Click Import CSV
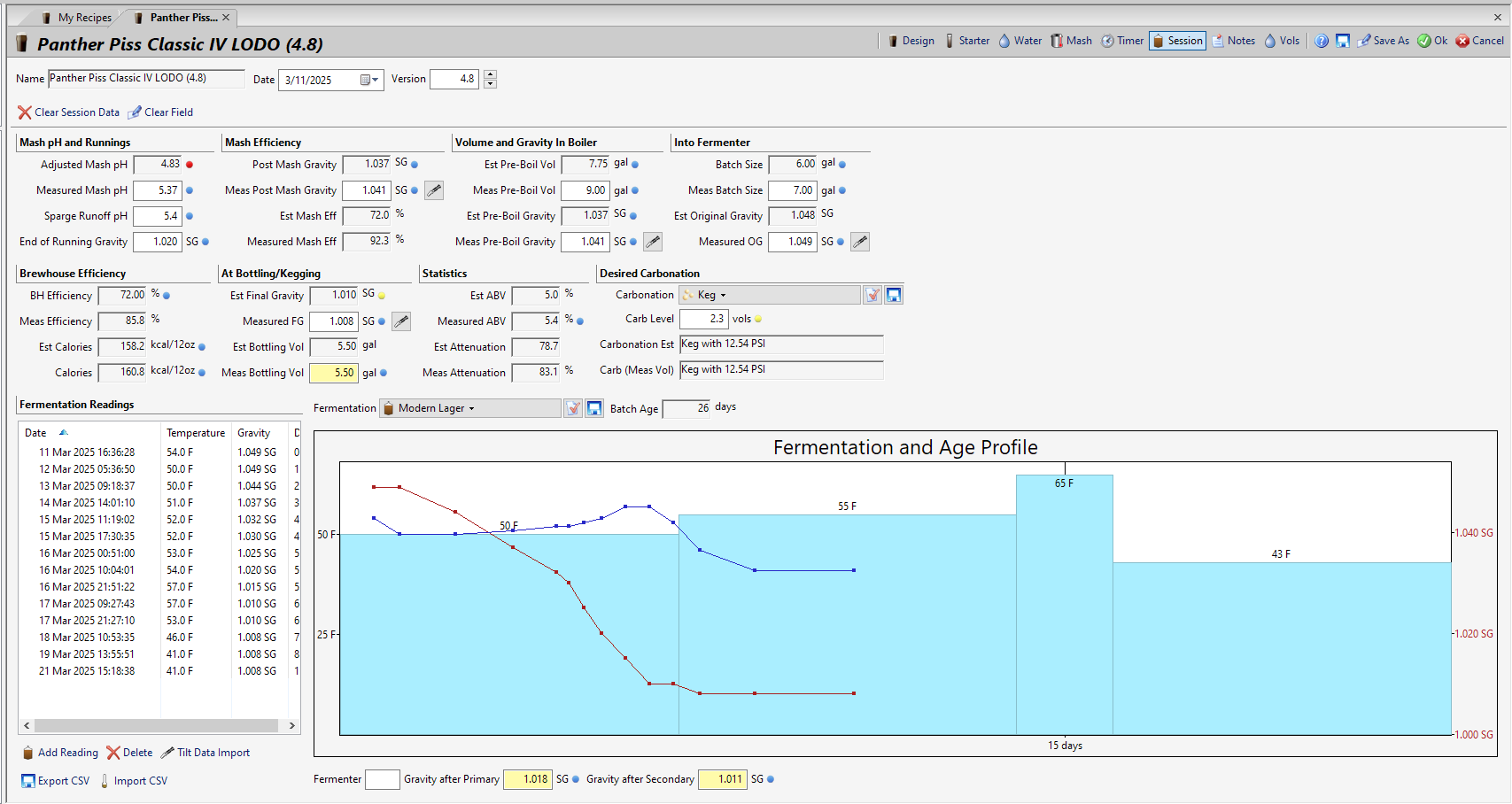This screenshot has width=1512, height=804. click(x=133, y=781)
